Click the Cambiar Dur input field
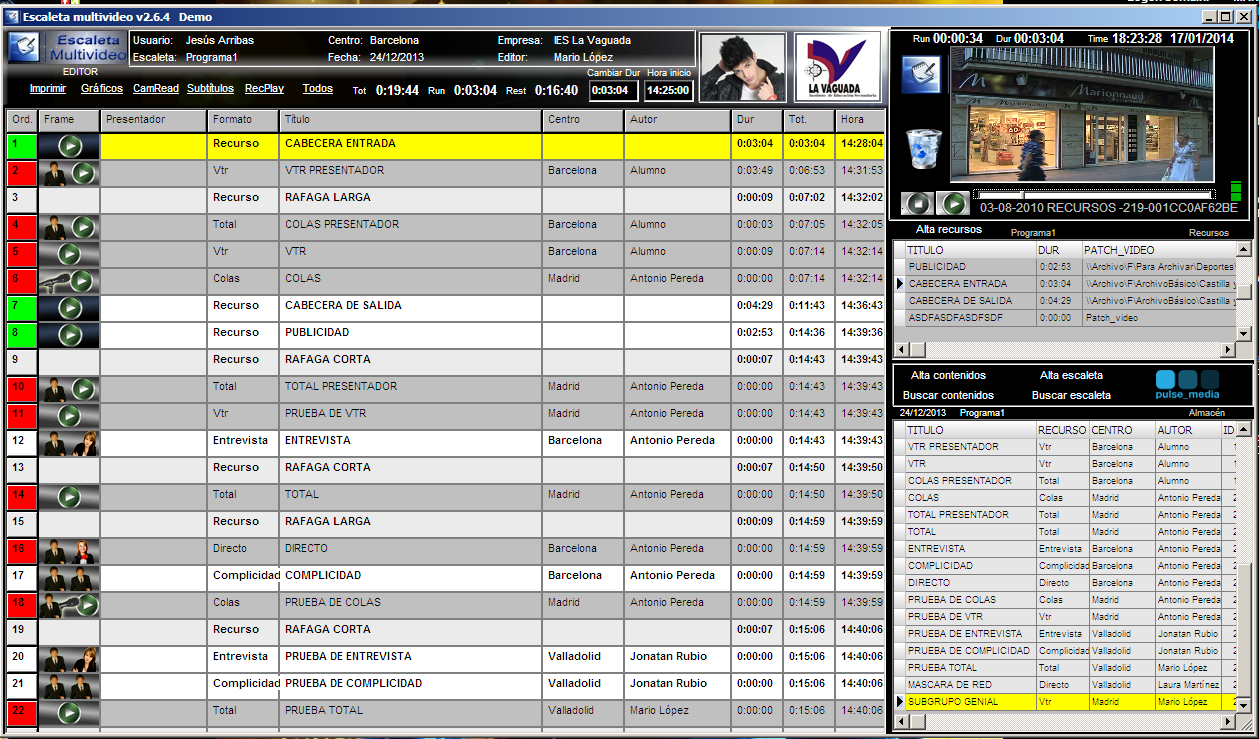The width and height of the screenshot is (1259, 739). (x=613, y=91)
